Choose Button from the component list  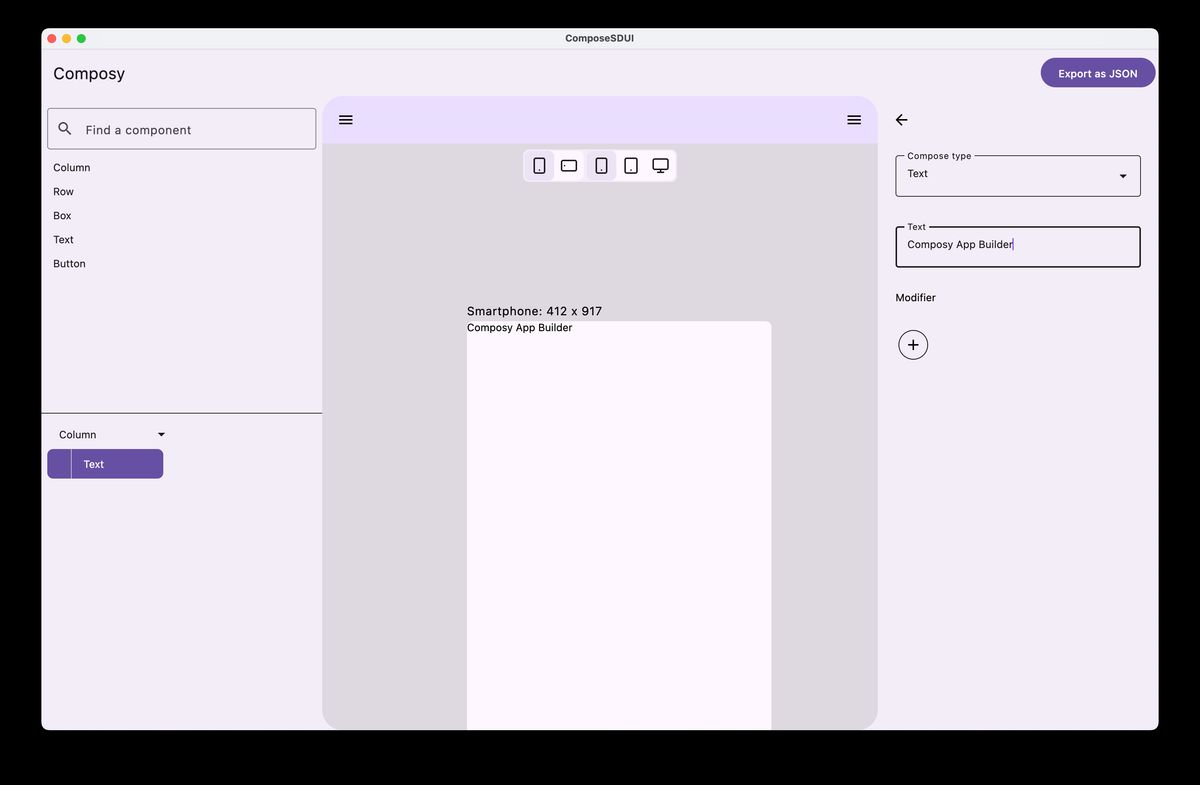point(69,264)
